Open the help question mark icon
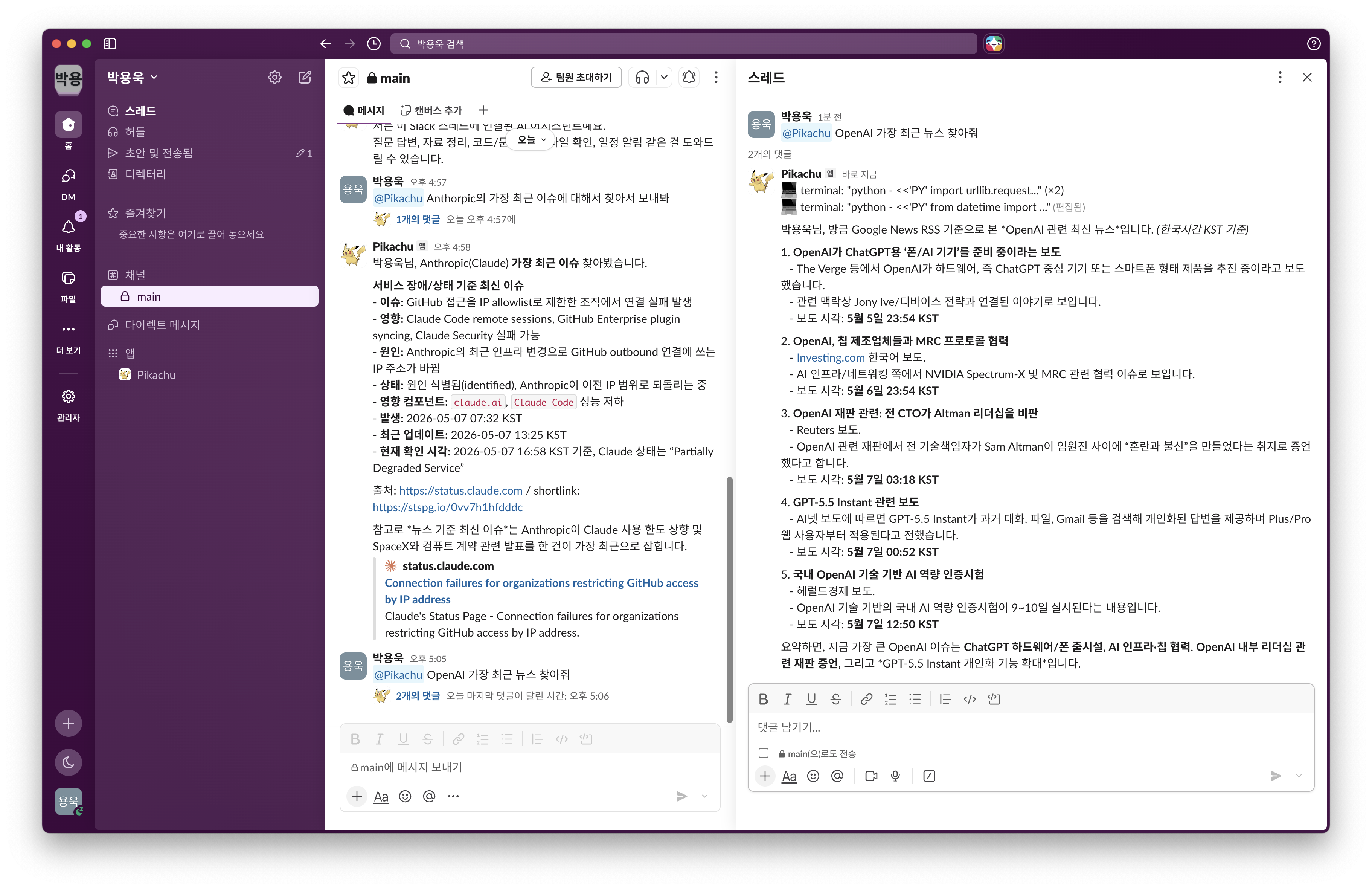This screenshot has height=889, width=1372. click(x=1313, y=44)
